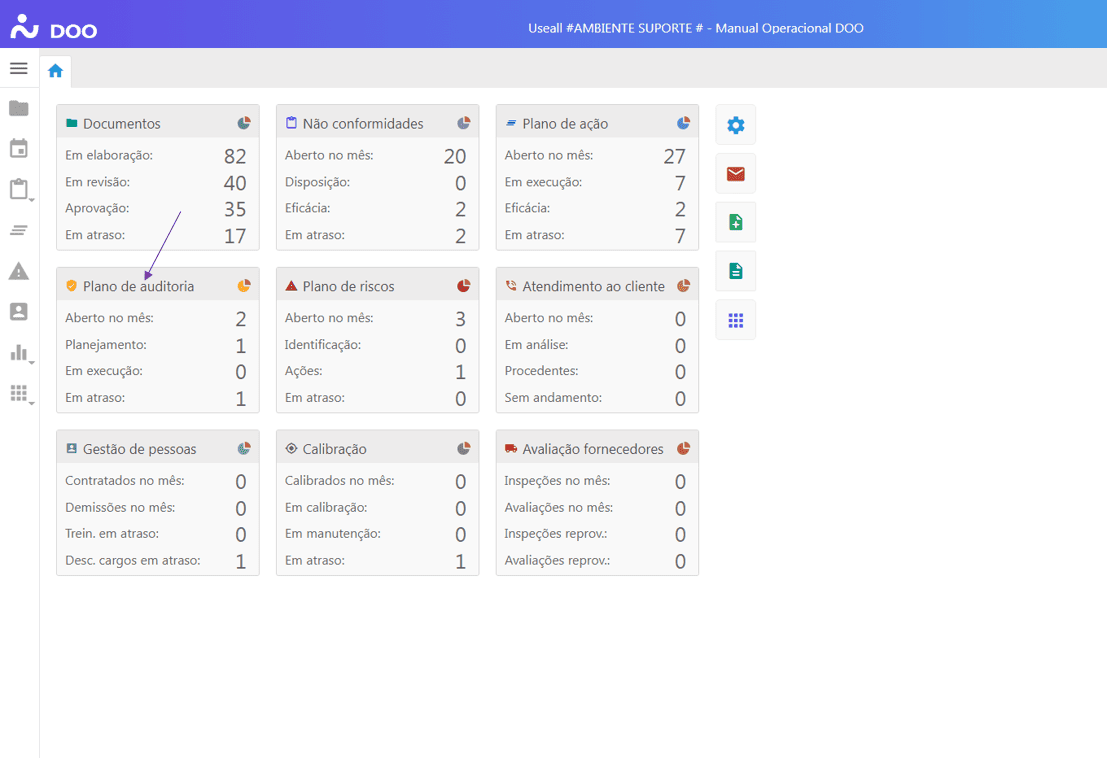Screen dimensions: 1108x758
Task: Click the teal document text button
Action: point(736,271)
